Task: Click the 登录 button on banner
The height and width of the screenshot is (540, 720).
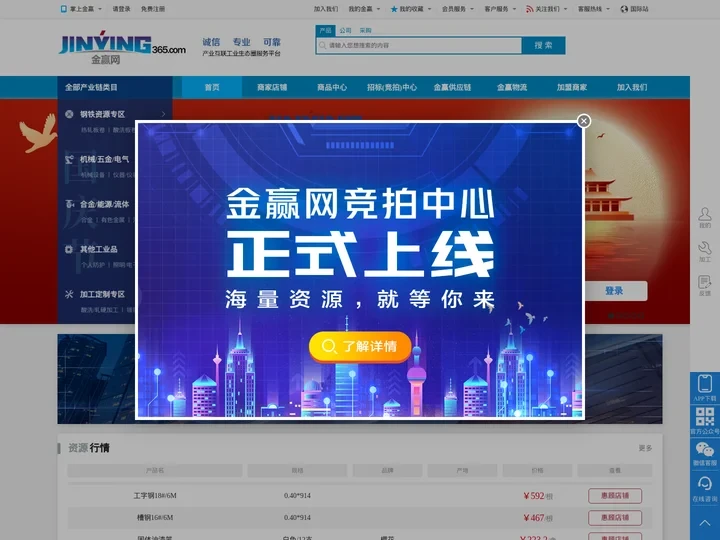Action: point(614,291)
